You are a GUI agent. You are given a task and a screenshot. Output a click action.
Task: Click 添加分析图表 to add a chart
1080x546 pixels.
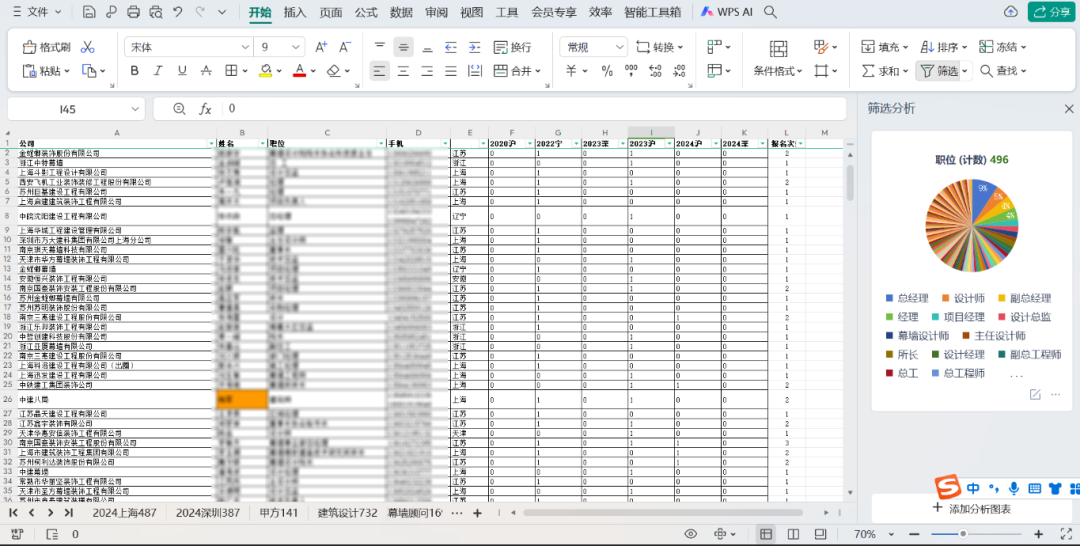click(970, 509)
